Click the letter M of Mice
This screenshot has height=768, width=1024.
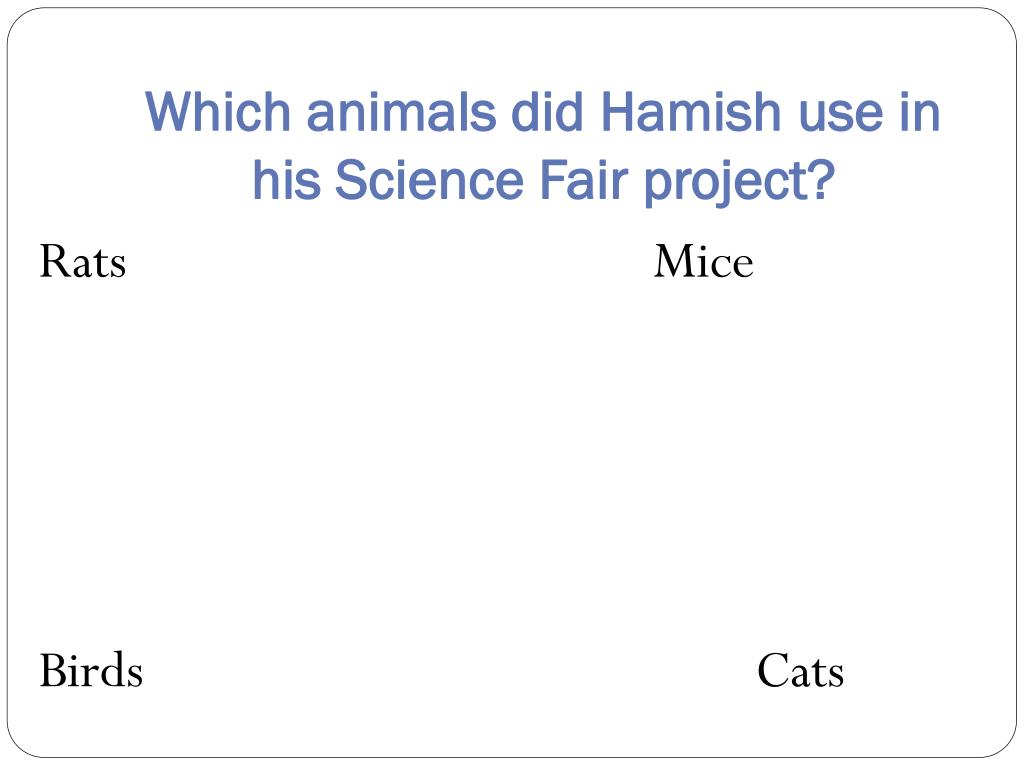677,262
